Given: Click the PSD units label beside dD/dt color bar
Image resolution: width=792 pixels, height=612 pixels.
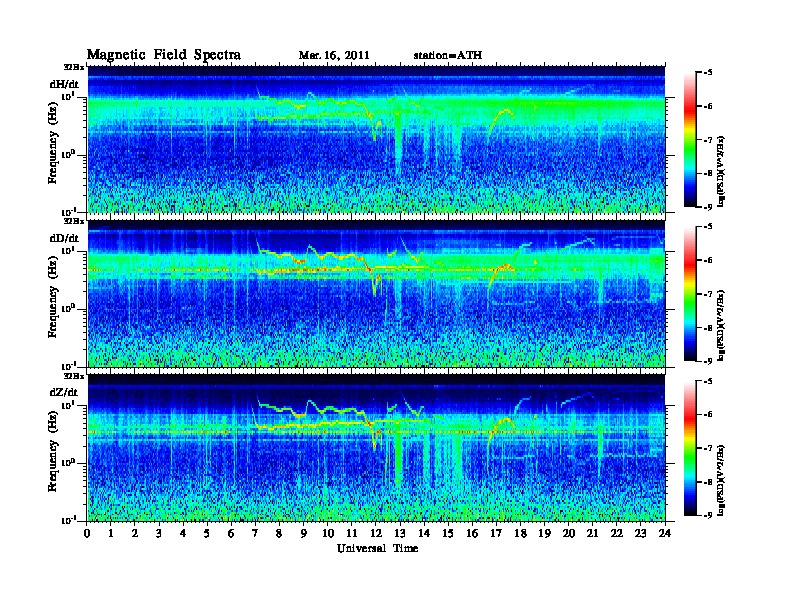Looking at the screenshot, I should [721, 326].
